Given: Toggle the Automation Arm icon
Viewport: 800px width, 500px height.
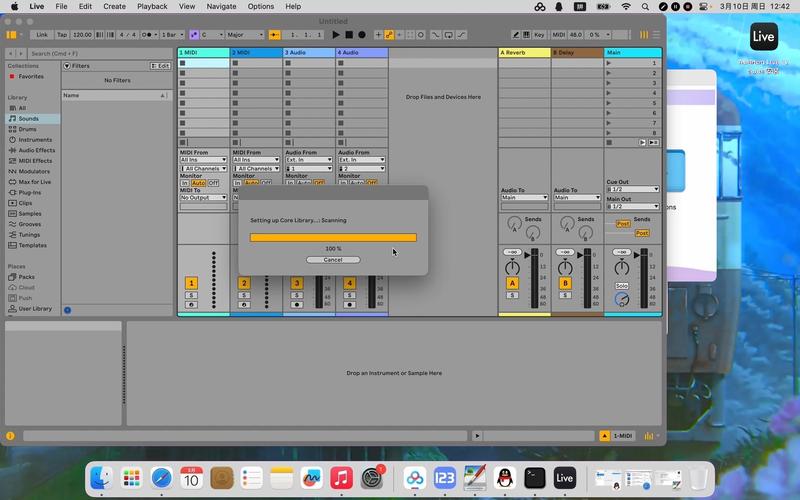Looking at the screenshot, I should (389, 35).
